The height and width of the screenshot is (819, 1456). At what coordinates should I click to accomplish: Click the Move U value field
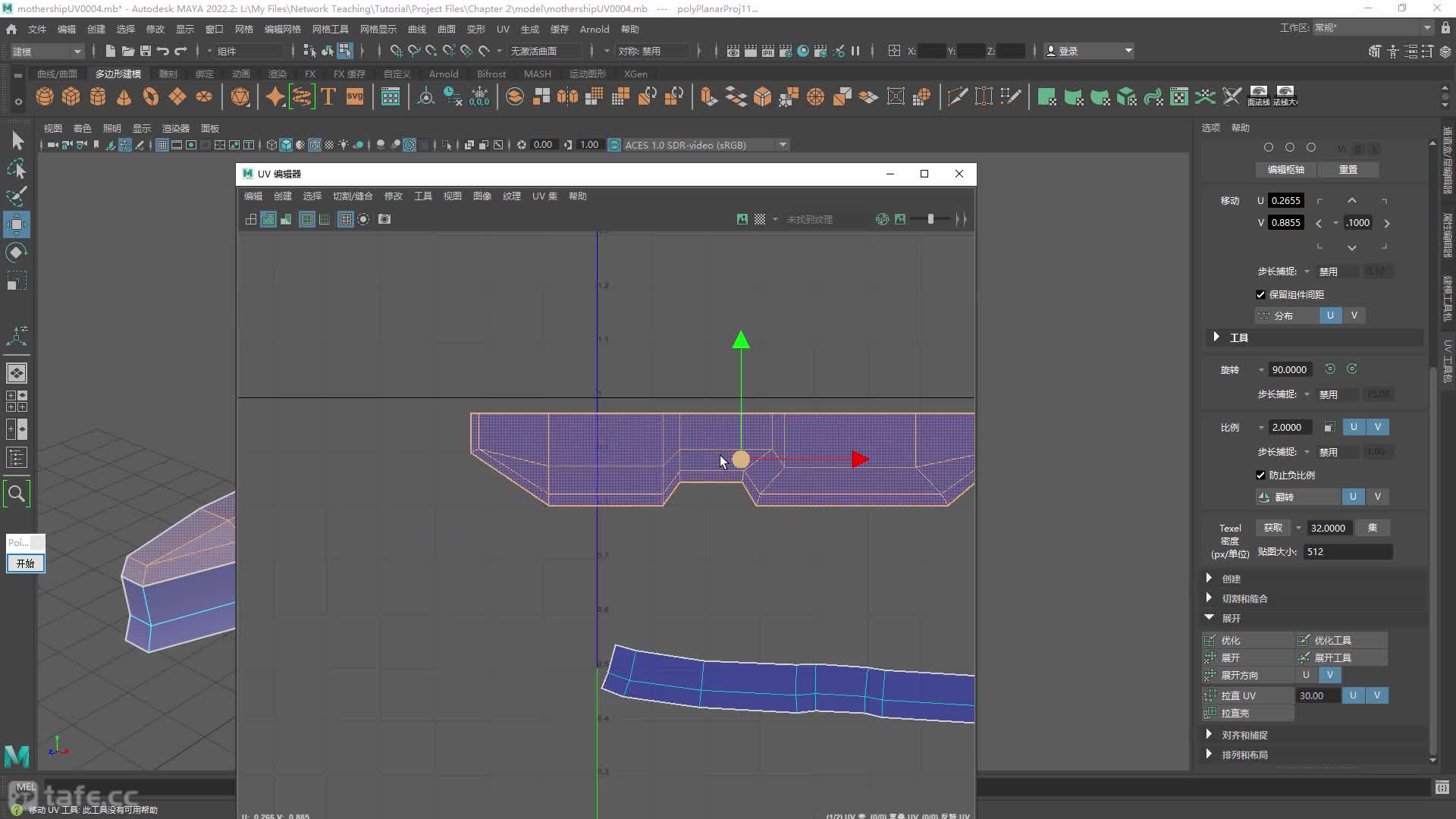pos(1286,200)
